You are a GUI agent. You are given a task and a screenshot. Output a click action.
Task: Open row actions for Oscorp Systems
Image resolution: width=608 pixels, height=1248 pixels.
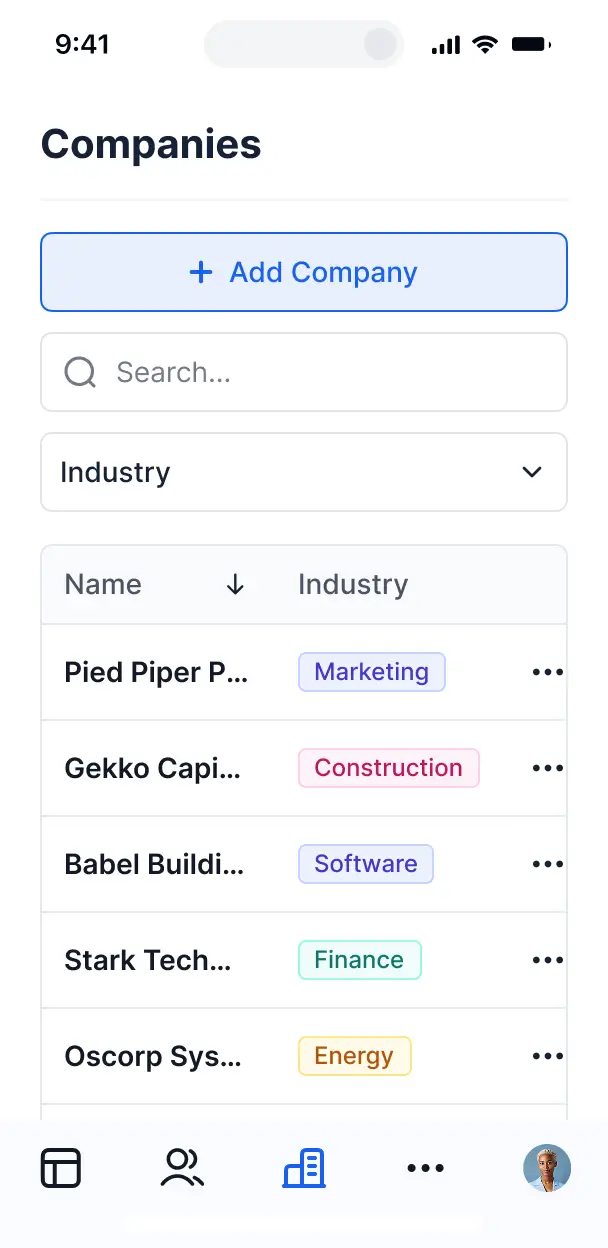pyautogui.click(x=547, y=1056)
